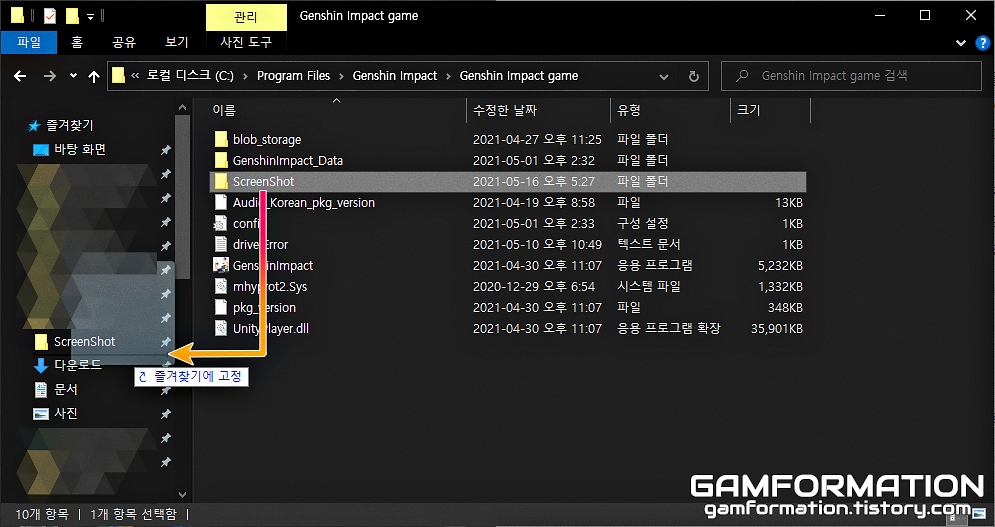Select the ScreenShot folder in file list
The width and height of the screenshot is (995, 527).
click(x=507, y=182)
